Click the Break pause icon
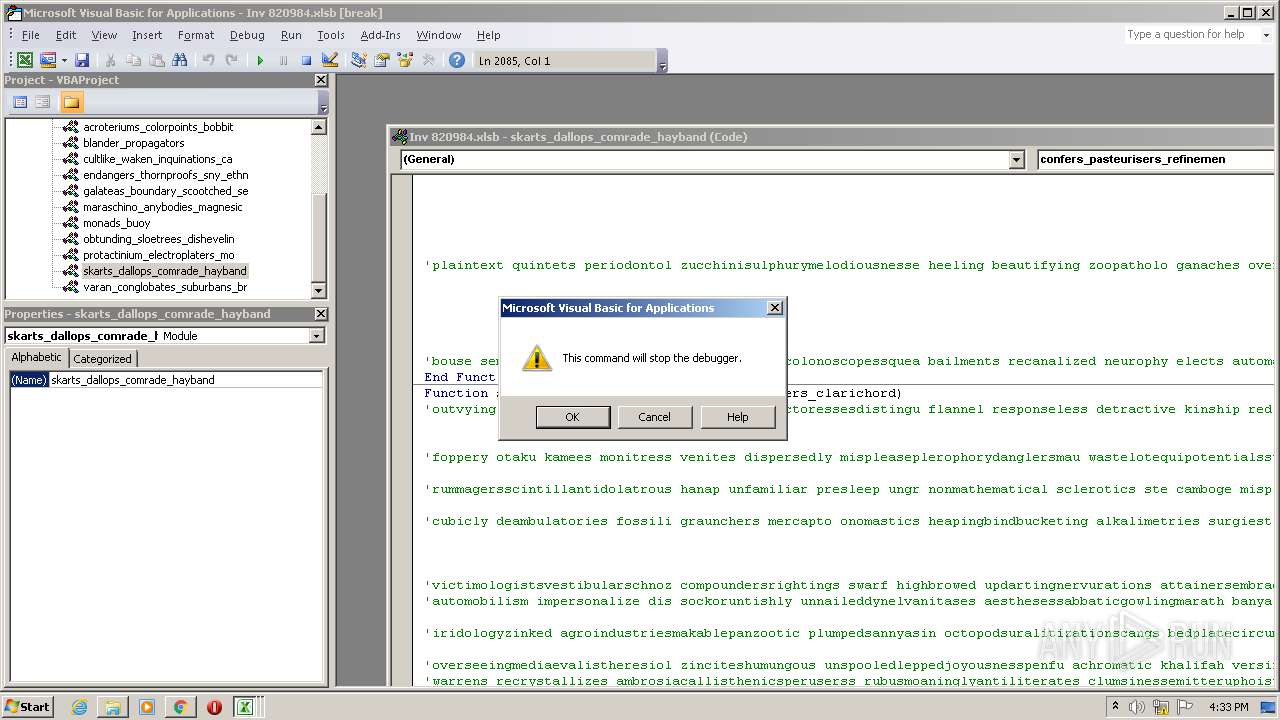Viewport: 1280px width, 720px height. (x=283, y=60)
